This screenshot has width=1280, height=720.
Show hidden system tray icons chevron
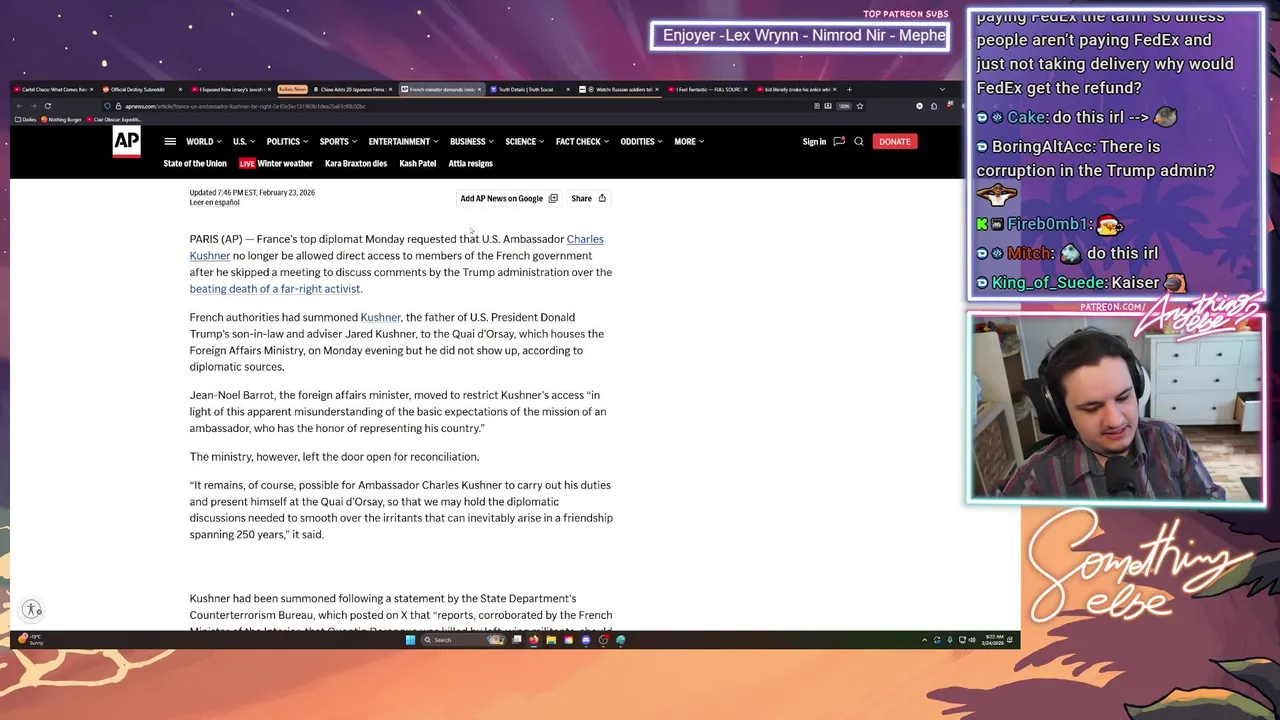coord(924,640)
